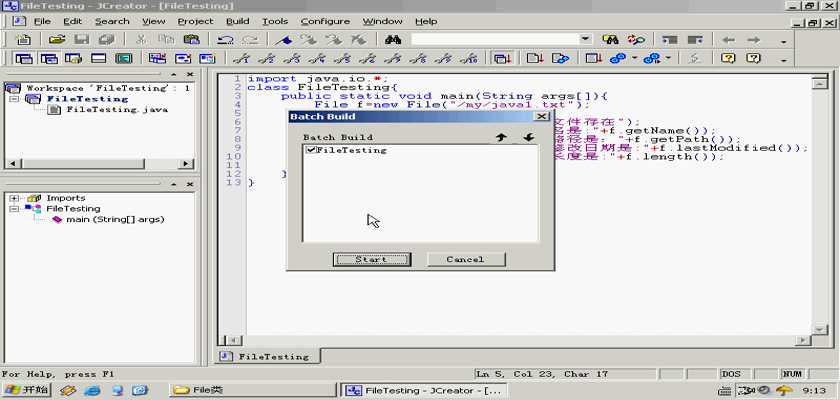Collapse the class view panel with up arrow

pos(174,184)
